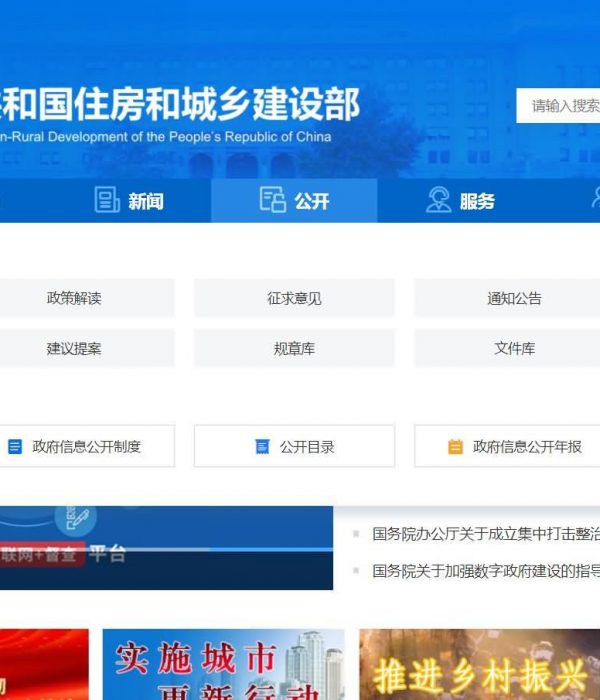Open 规章库 regulations library
Viewport: 600px width, 700px height.
pyautogui.click(x=294, y=348)
